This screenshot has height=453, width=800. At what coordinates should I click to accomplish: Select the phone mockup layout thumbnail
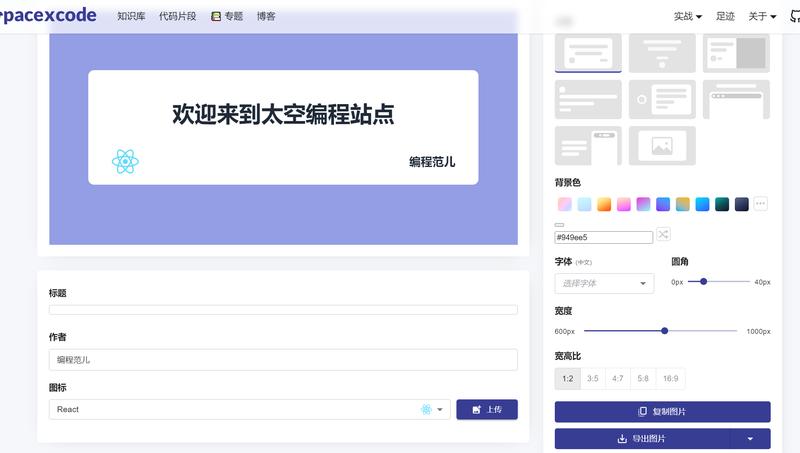588,145
